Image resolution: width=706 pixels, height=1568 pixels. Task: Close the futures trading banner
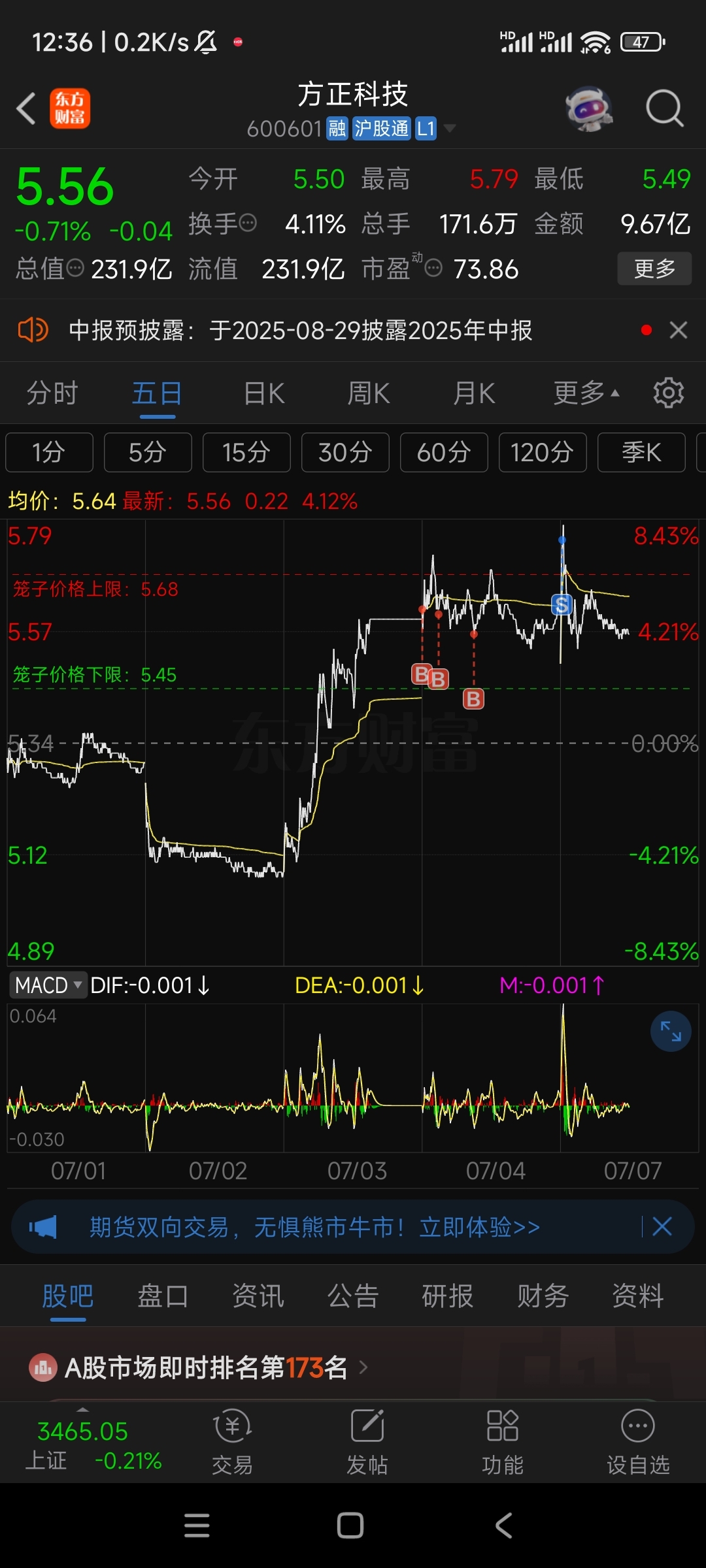(x=662, y=1226)
